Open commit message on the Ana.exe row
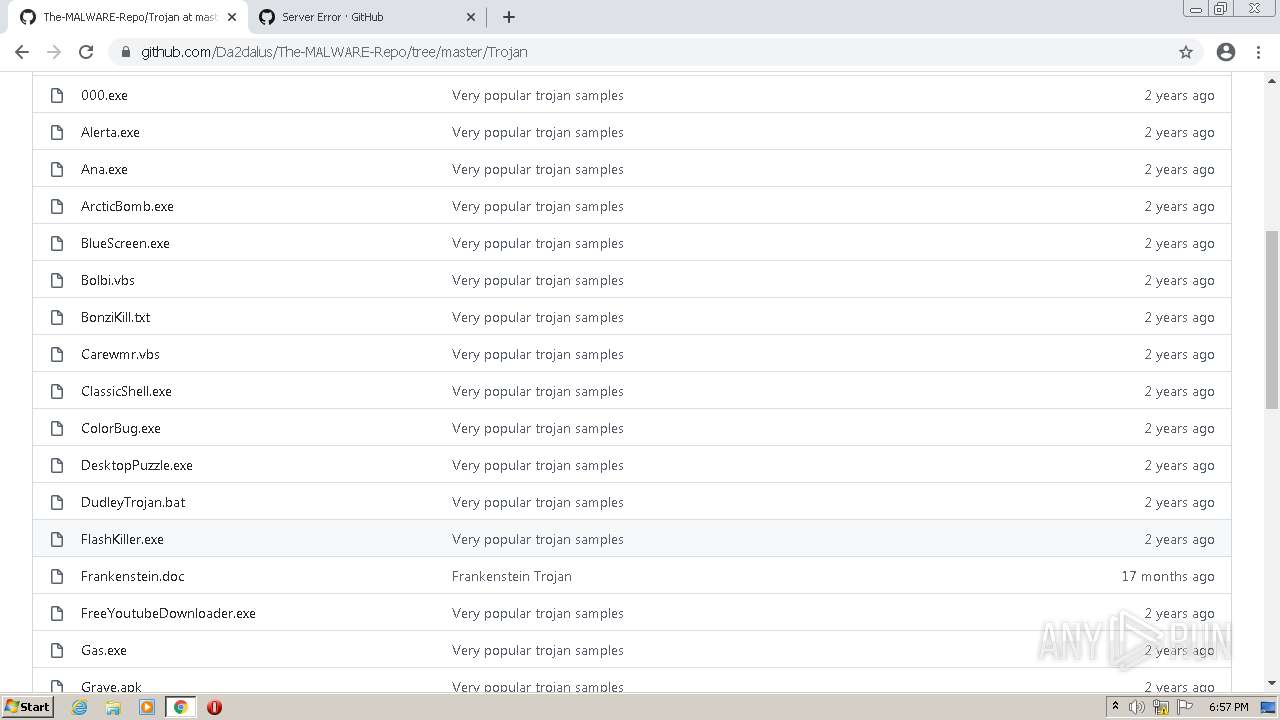The image size is (1280, 720). (x=538, y=169)
